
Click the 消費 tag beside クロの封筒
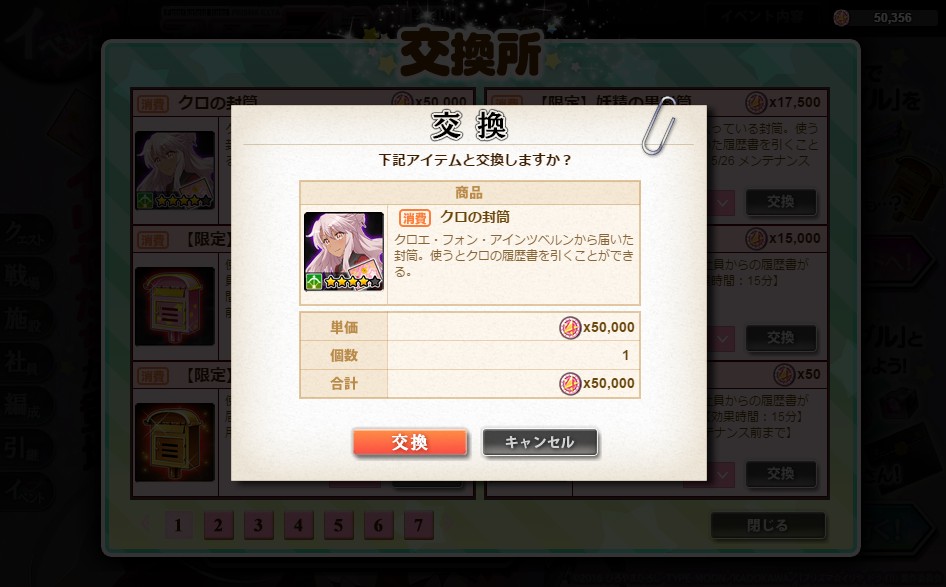414,218
